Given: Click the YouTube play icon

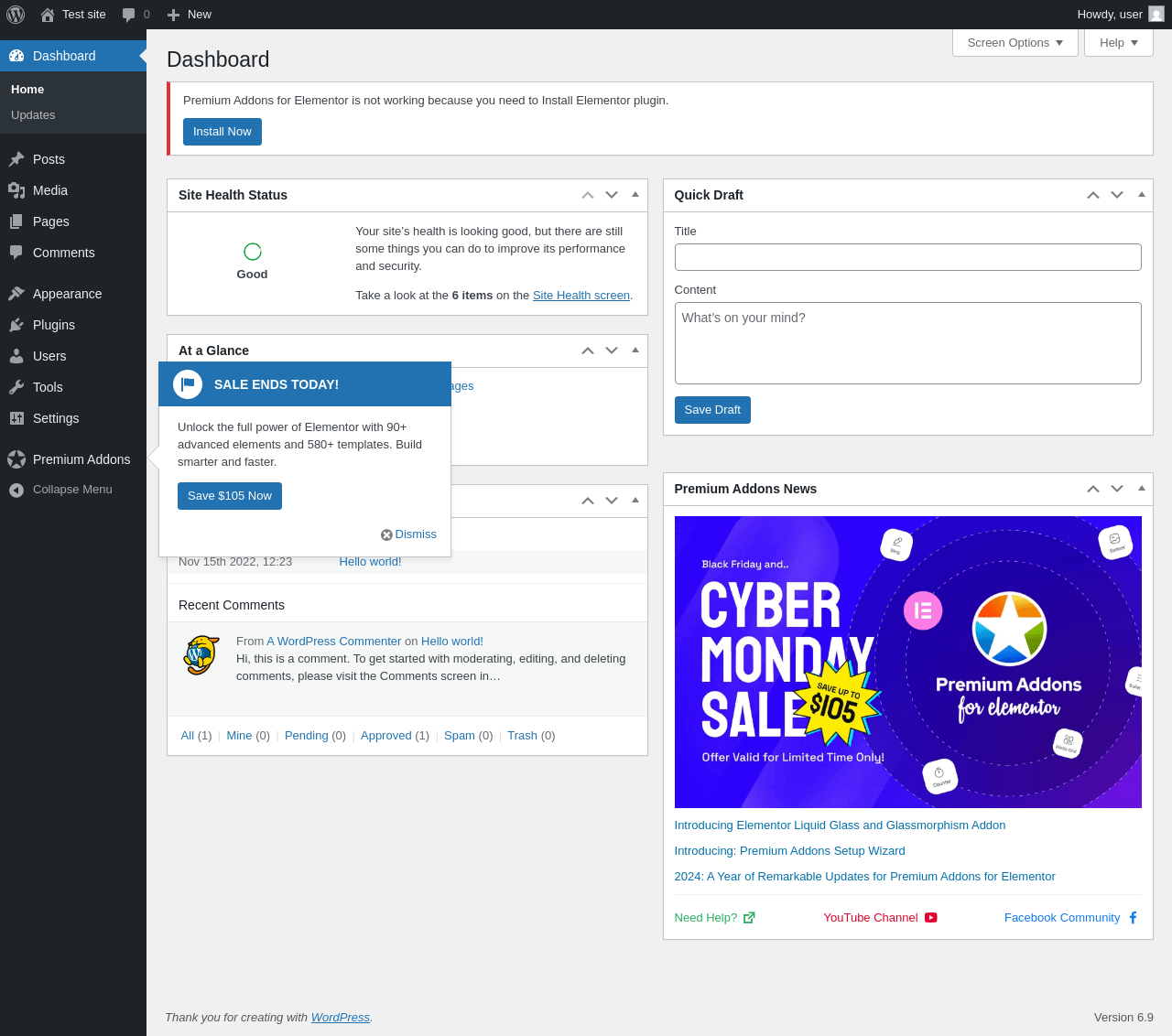Looking at the screenshot, I should [x=931, y=918].
